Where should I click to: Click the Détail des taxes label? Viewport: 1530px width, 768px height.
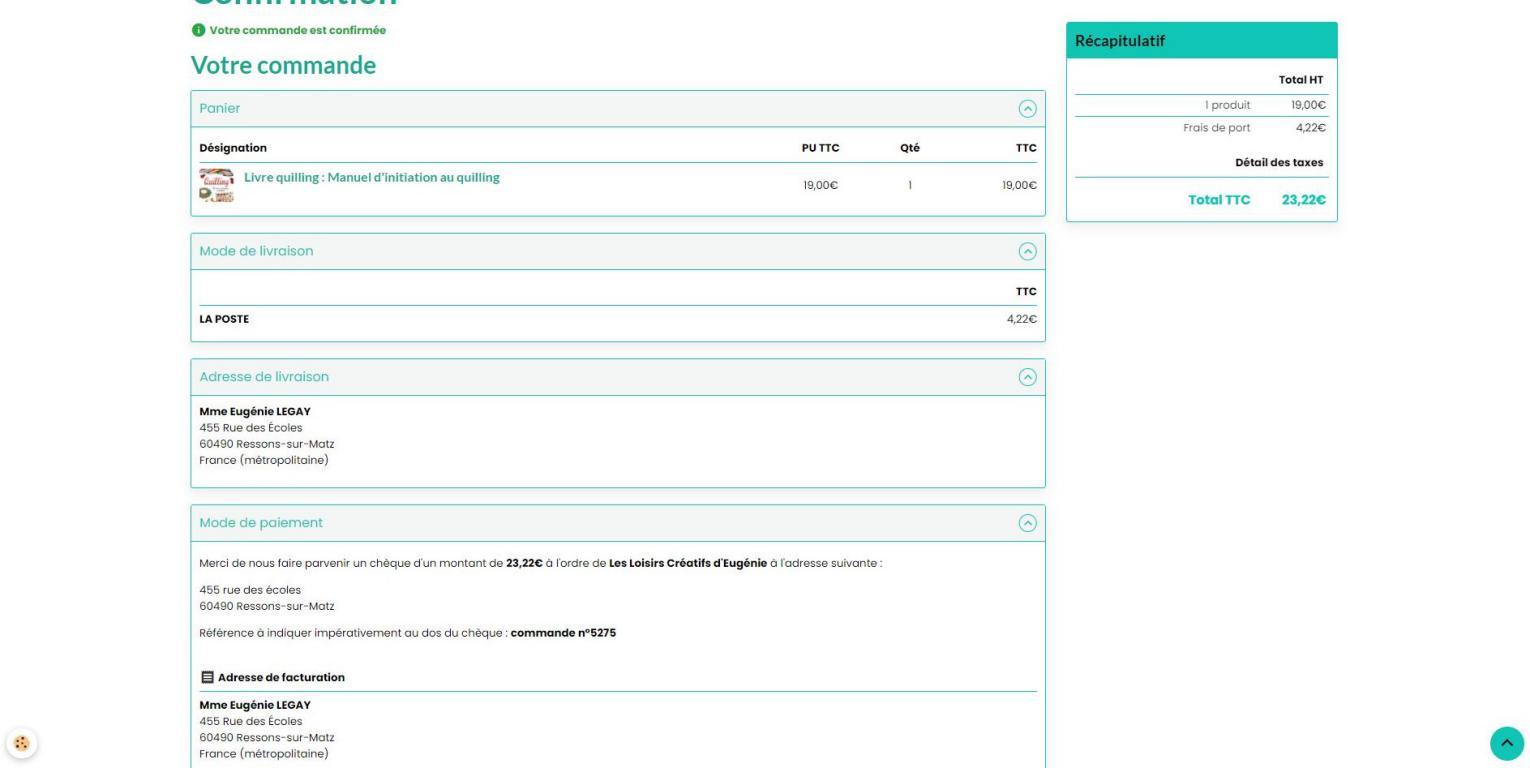1279,162
